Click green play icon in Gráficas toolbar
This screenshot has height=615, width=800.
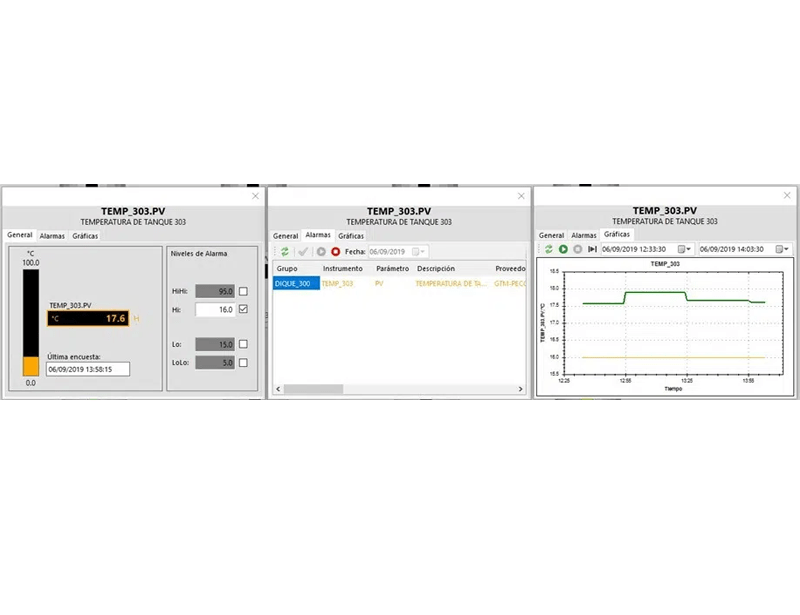point(563,249)
